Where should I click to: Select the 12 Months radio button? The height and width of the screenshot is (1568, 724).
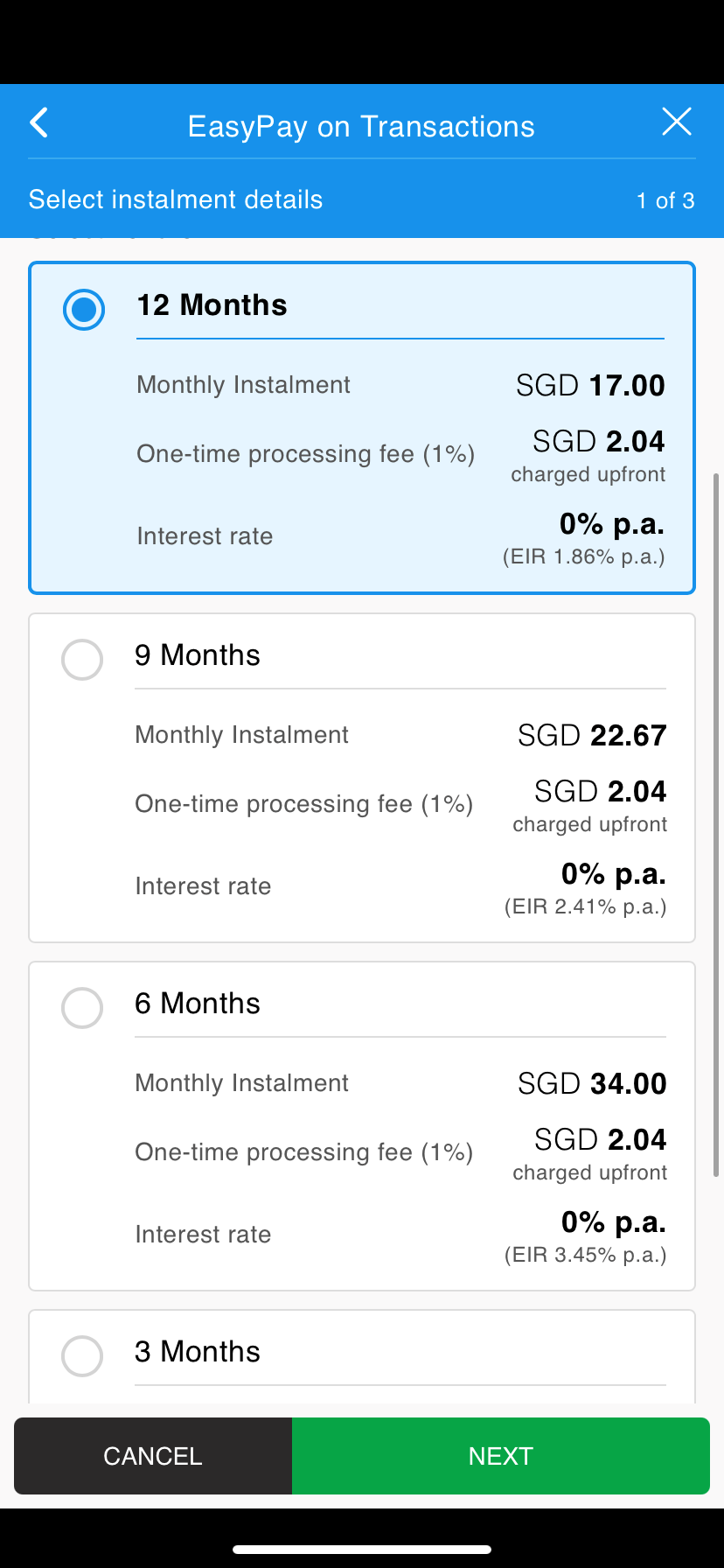(84, 310)
